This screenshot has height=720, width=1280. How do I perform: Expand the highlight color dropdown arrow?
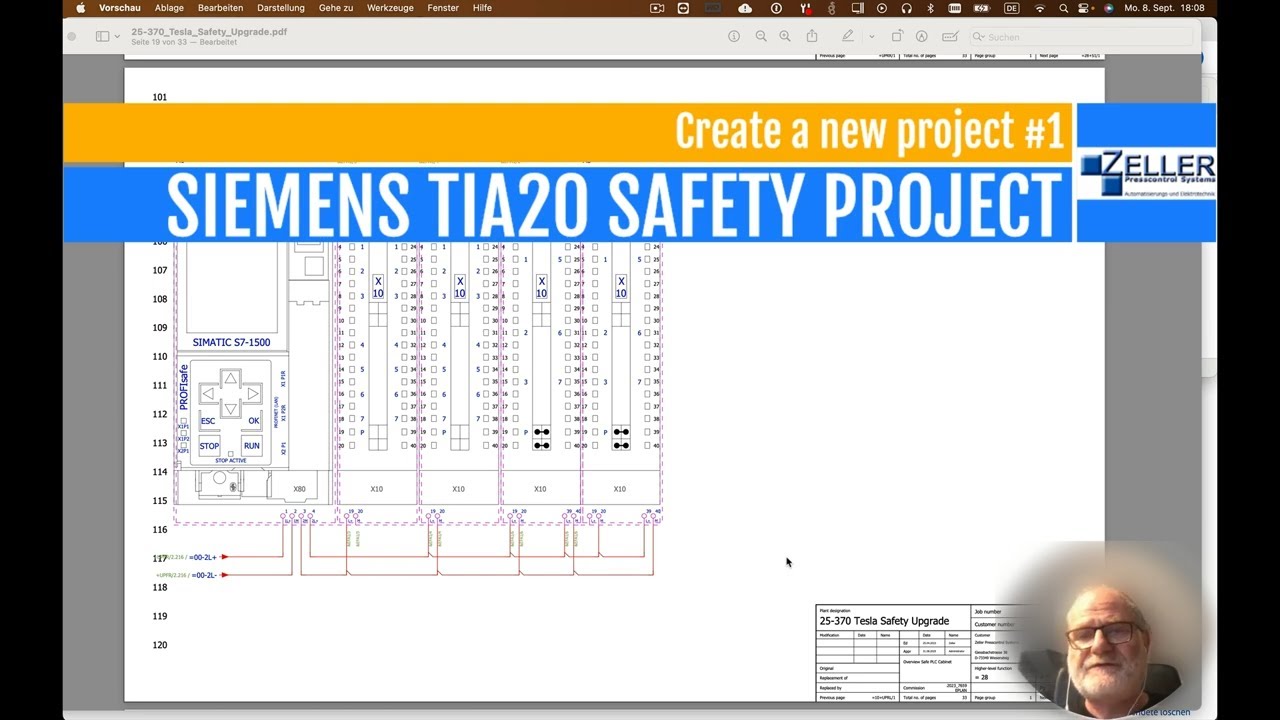click(x=871, y=36)
